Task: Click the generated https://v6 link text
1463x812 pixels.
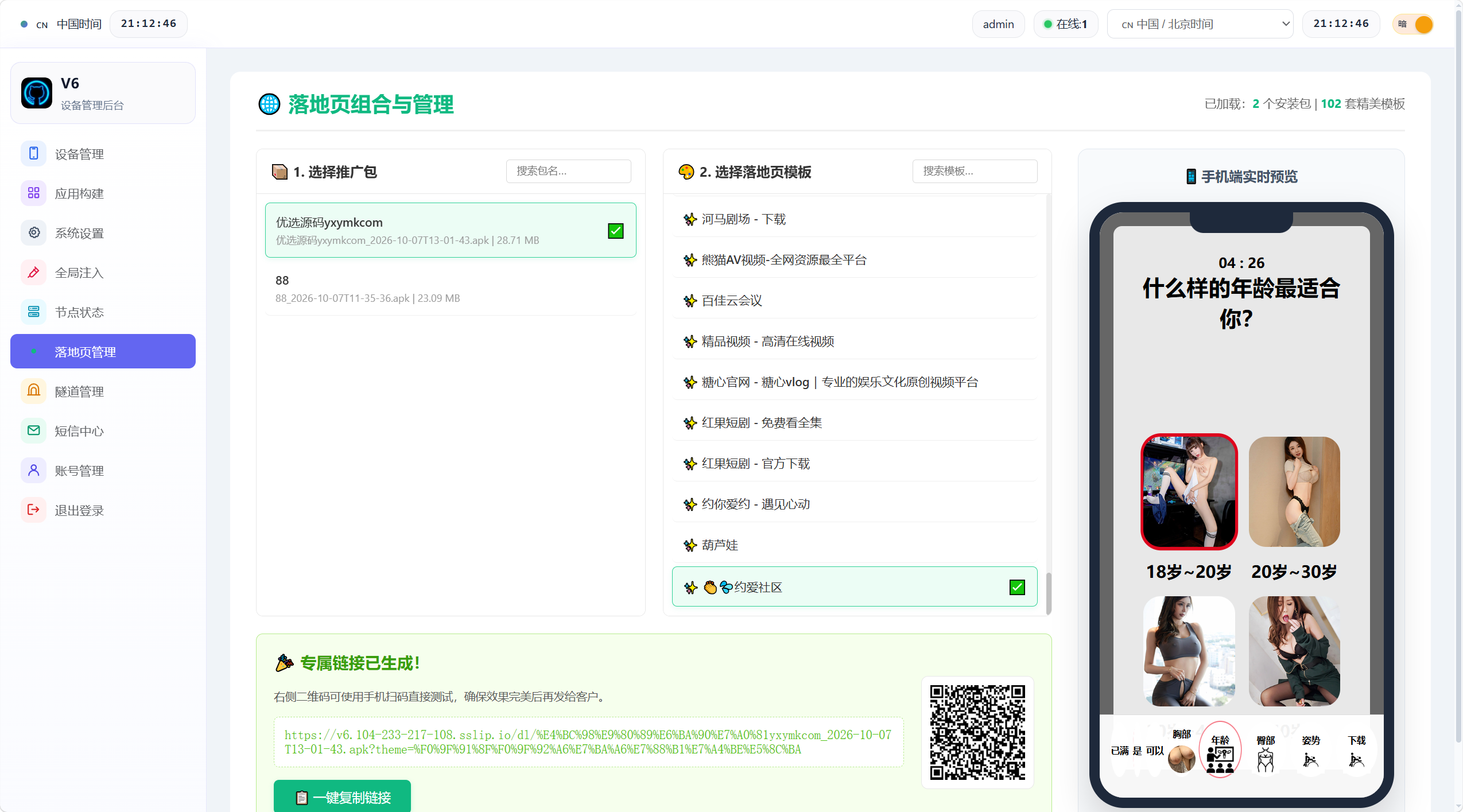Action: (x=588, y=742)
